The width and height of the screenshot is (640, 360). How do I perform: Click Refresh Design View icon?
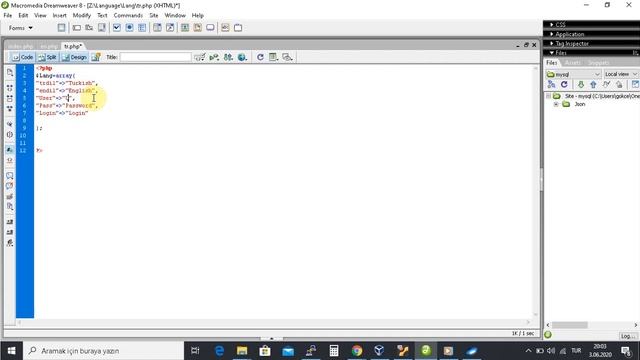click(260, 57)
